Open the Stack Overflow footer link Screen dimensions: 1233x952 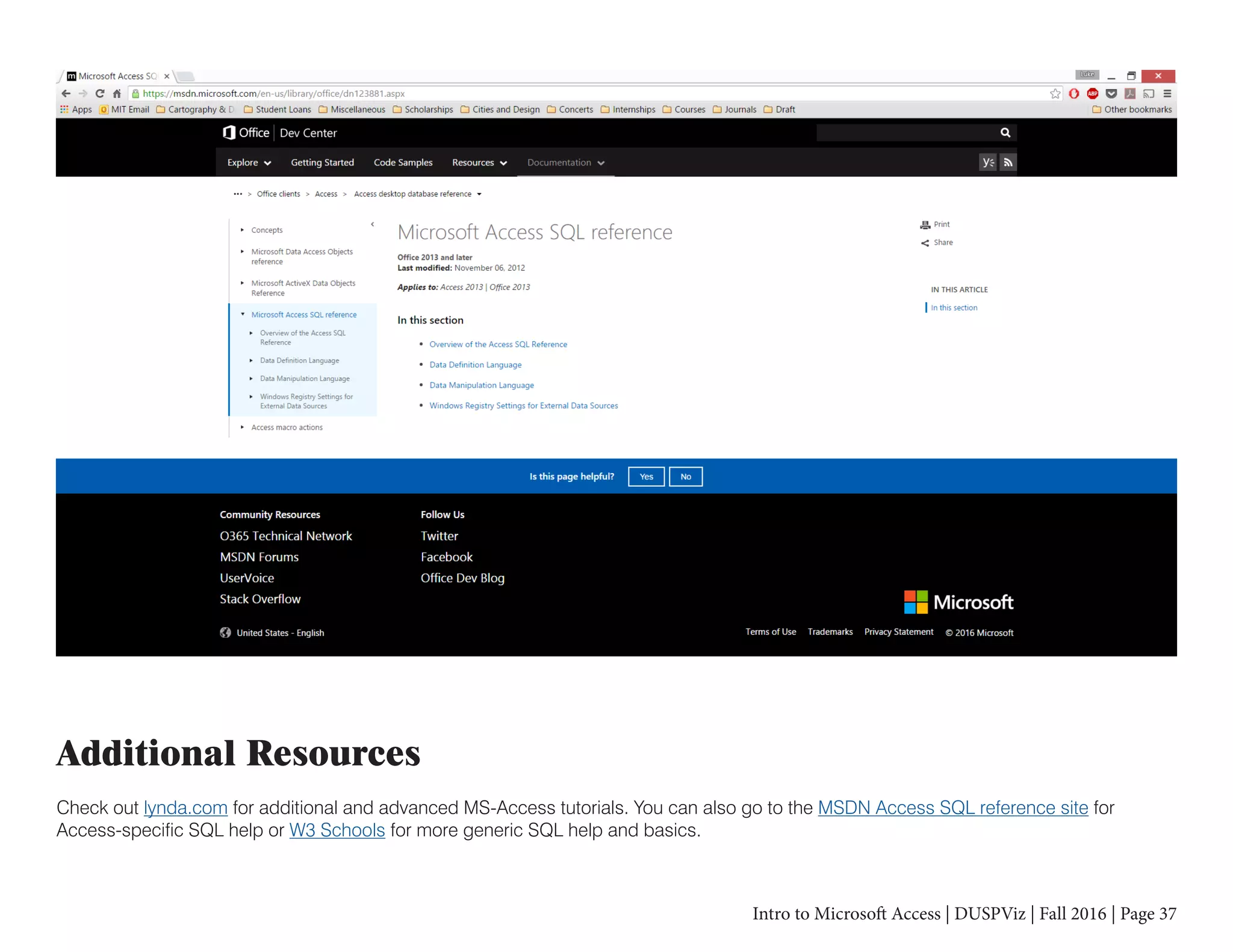(259, 599)
